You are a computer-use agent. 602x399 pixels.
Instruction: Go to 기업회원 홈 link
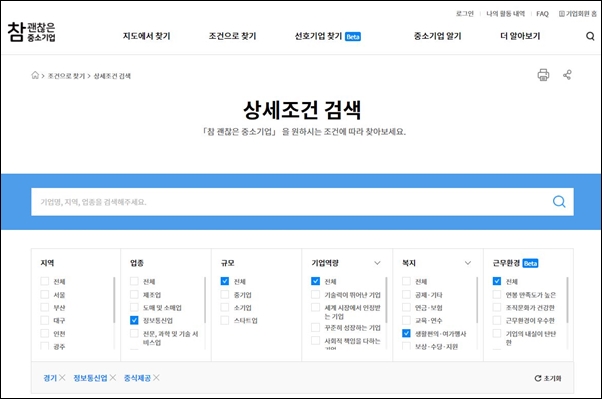[578, 14]
